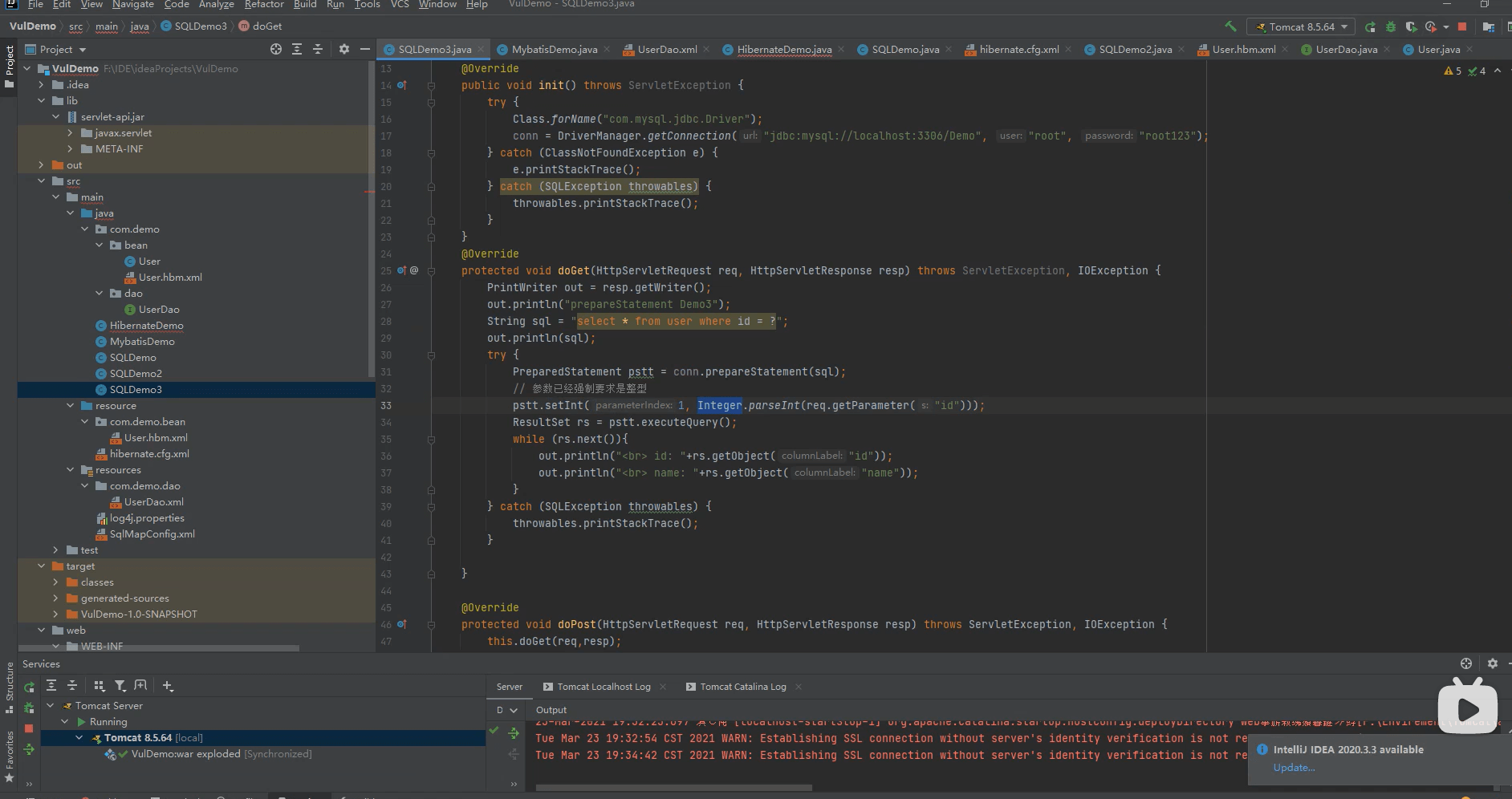Image resolution: width=1512 pixels, height=799 pixels.
Task: Click the Update... link in IDEA notification
Action: click(x=1294, y=768)
